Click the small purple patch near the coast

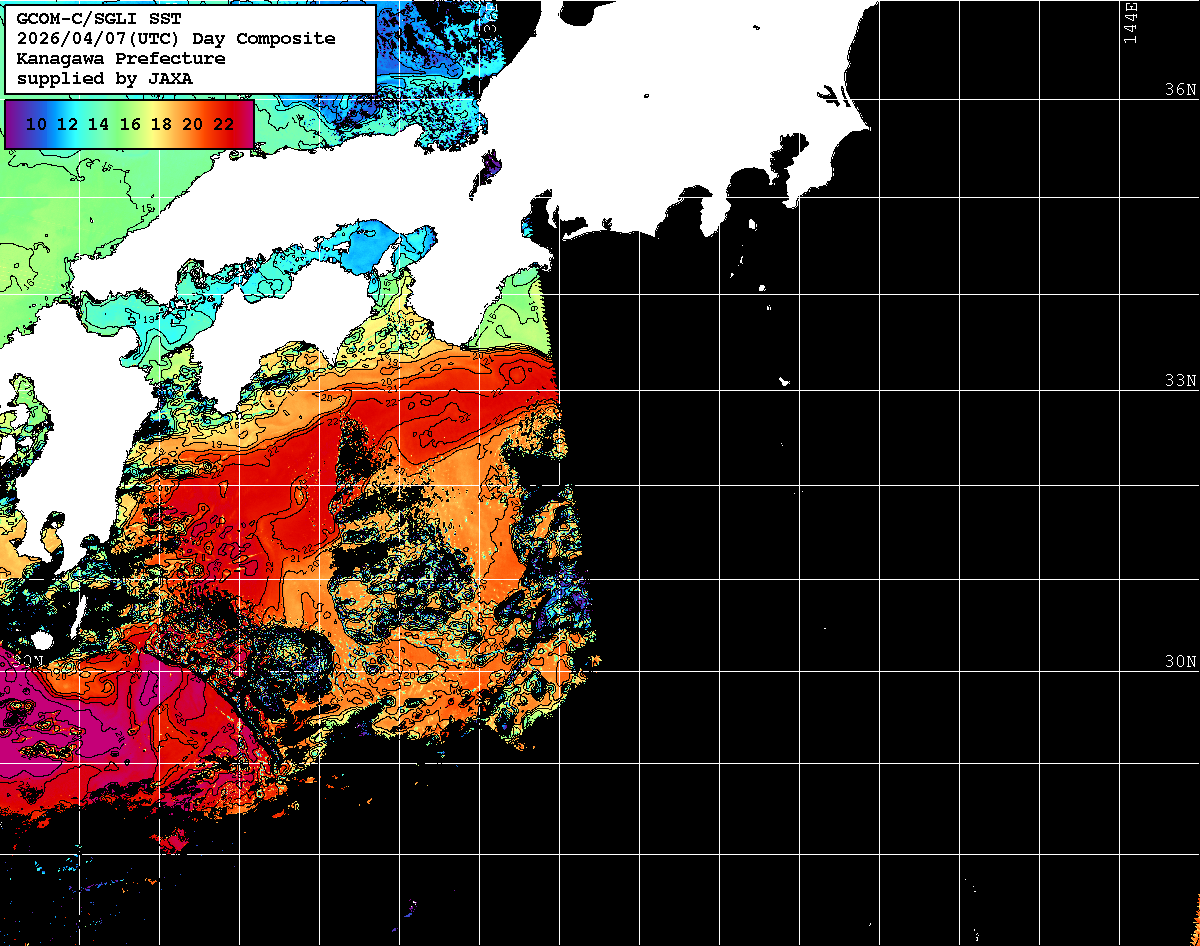click(489, 166)
